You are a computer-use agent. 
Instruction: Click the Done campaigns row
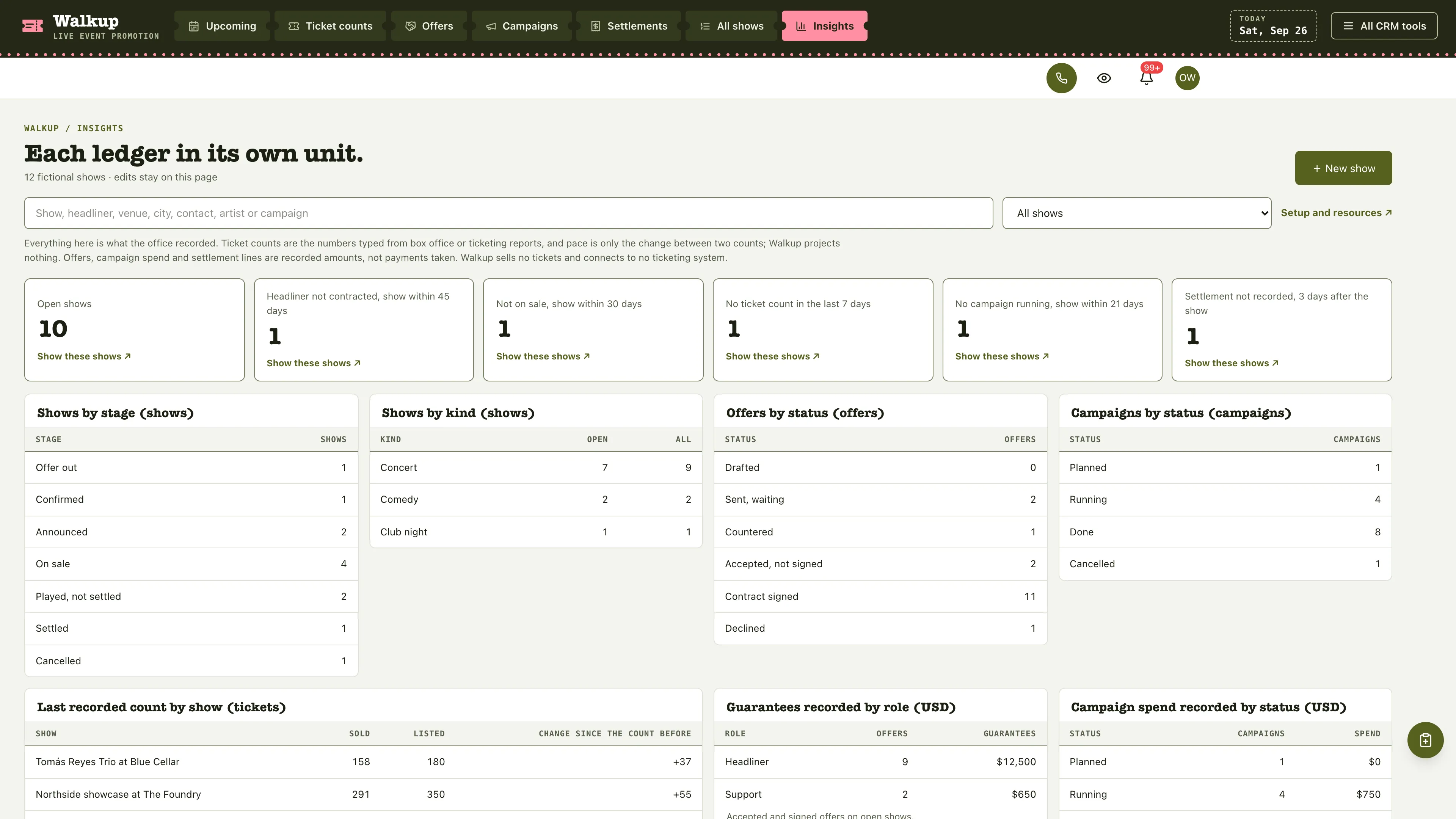tap(1225, 532)
